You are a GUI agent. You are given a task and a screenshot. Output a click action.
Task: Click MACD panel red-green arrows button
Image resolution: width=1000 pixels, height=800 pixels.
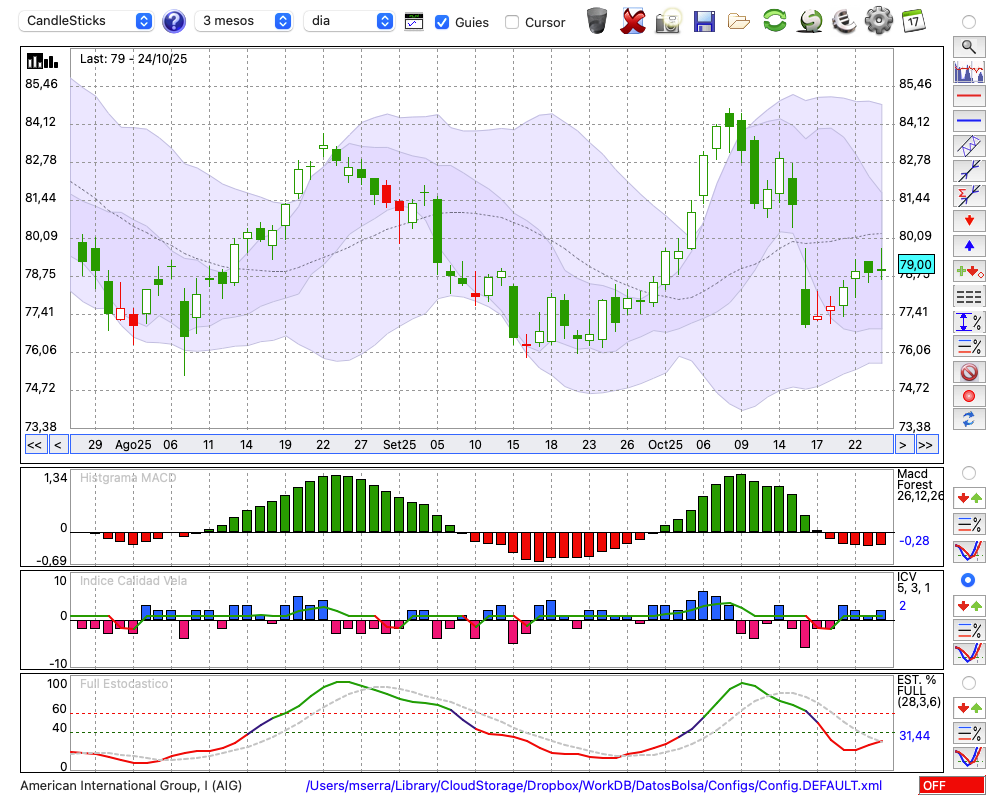[x=969, y=498]
